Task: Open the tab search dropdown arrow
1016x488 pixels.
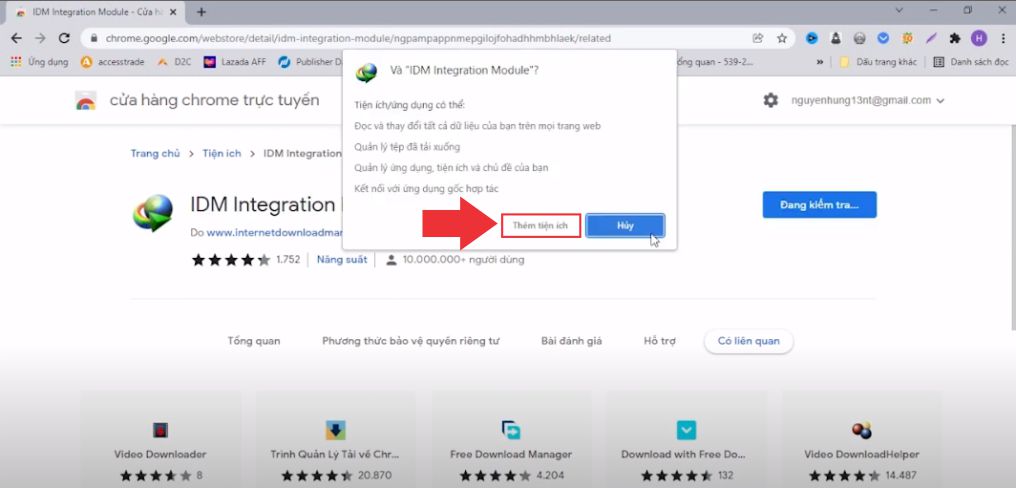Action: click(899, 10)
